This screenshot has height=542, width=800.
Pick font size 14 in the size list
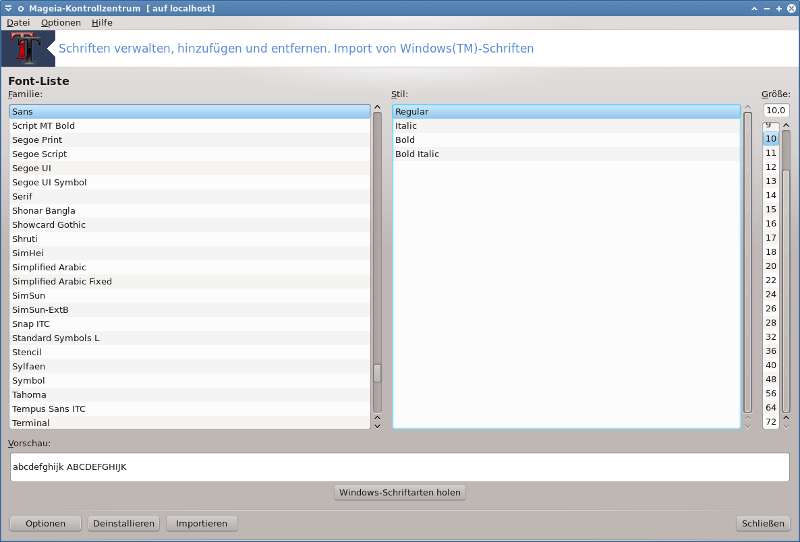click(x=771, y=195)
